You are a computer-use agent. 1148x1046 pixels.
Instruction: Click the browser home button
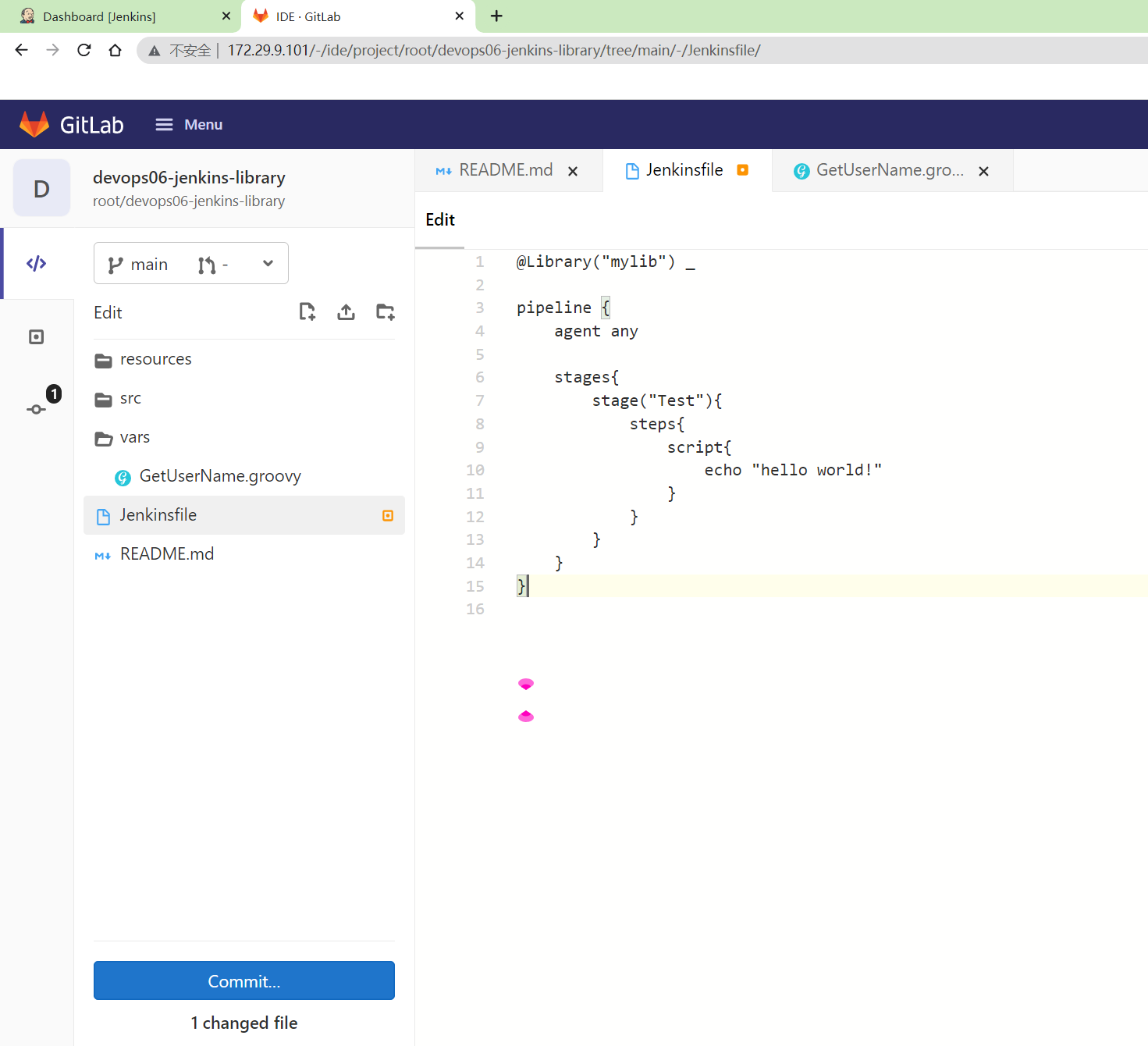(116, 50)
